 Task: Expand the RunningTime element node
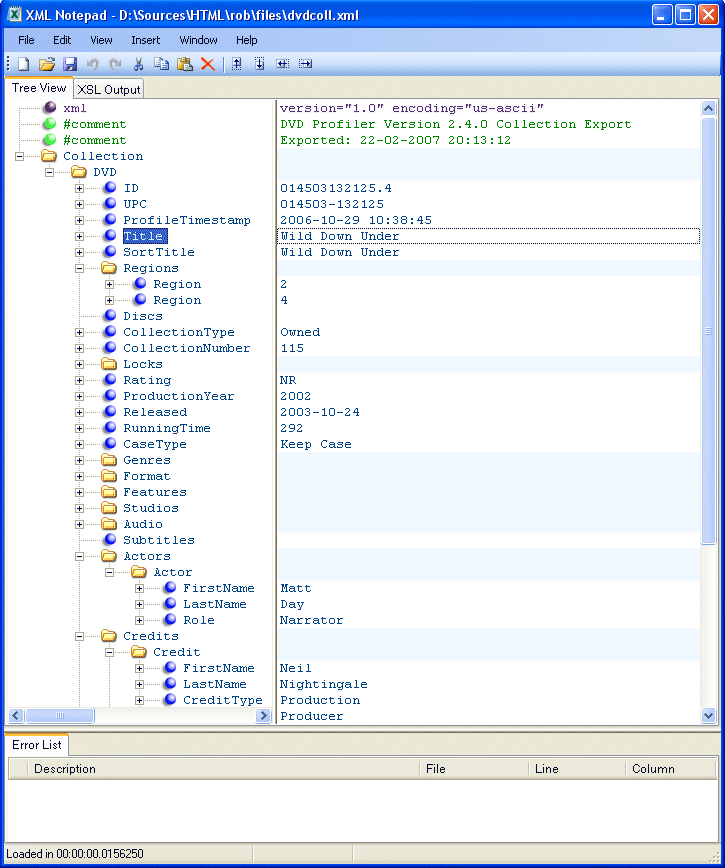click(79, 428)
